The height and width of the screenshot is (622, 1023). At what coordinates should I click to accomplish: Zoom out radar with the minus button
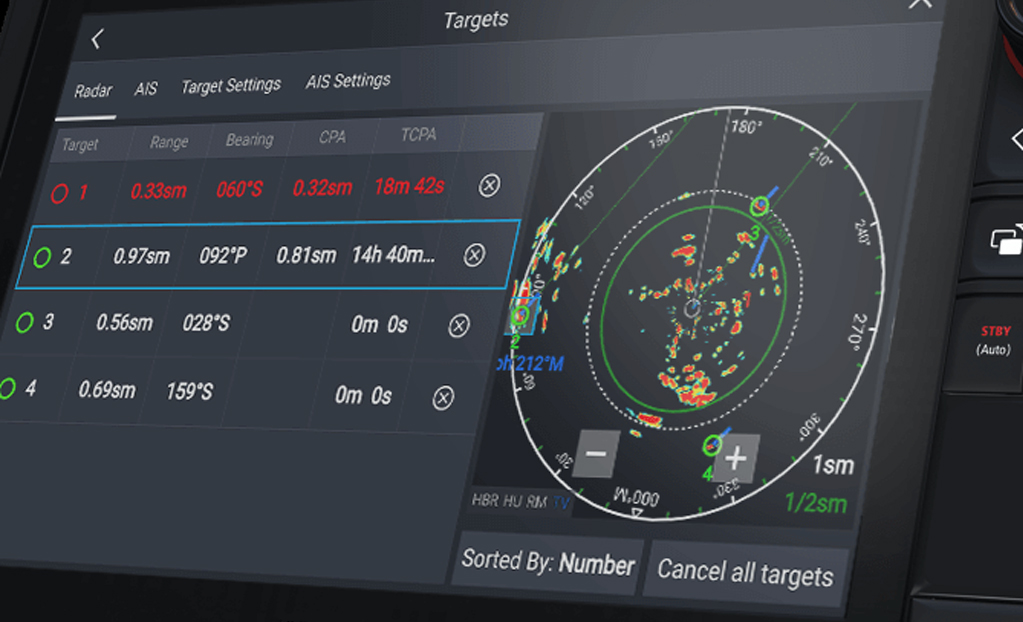coord(596,454)
